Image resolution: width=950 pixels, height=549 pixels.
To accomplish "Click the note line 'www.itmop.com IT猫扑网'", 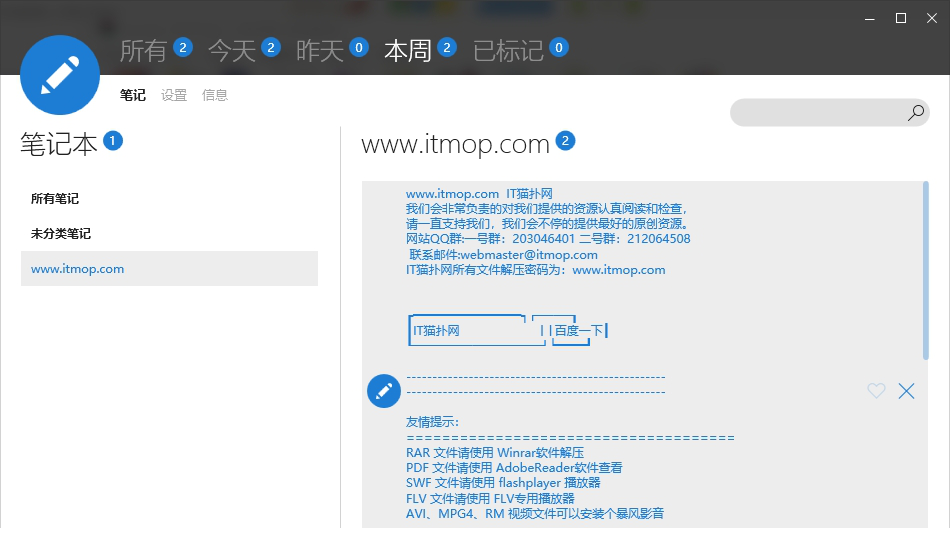I will pyautogui.click(x=479, y=194).
